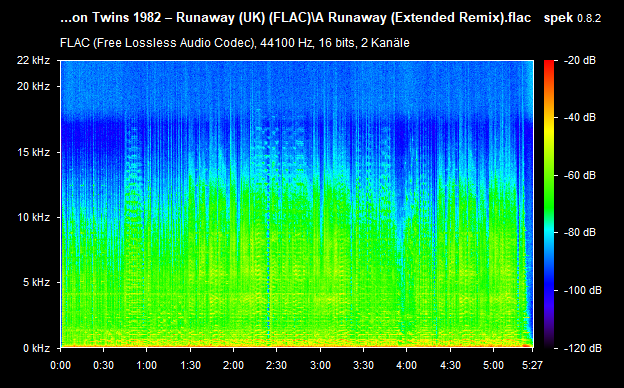Click the '10 kHz' frequency axis label
624x388 pixels.
point(33,217)
